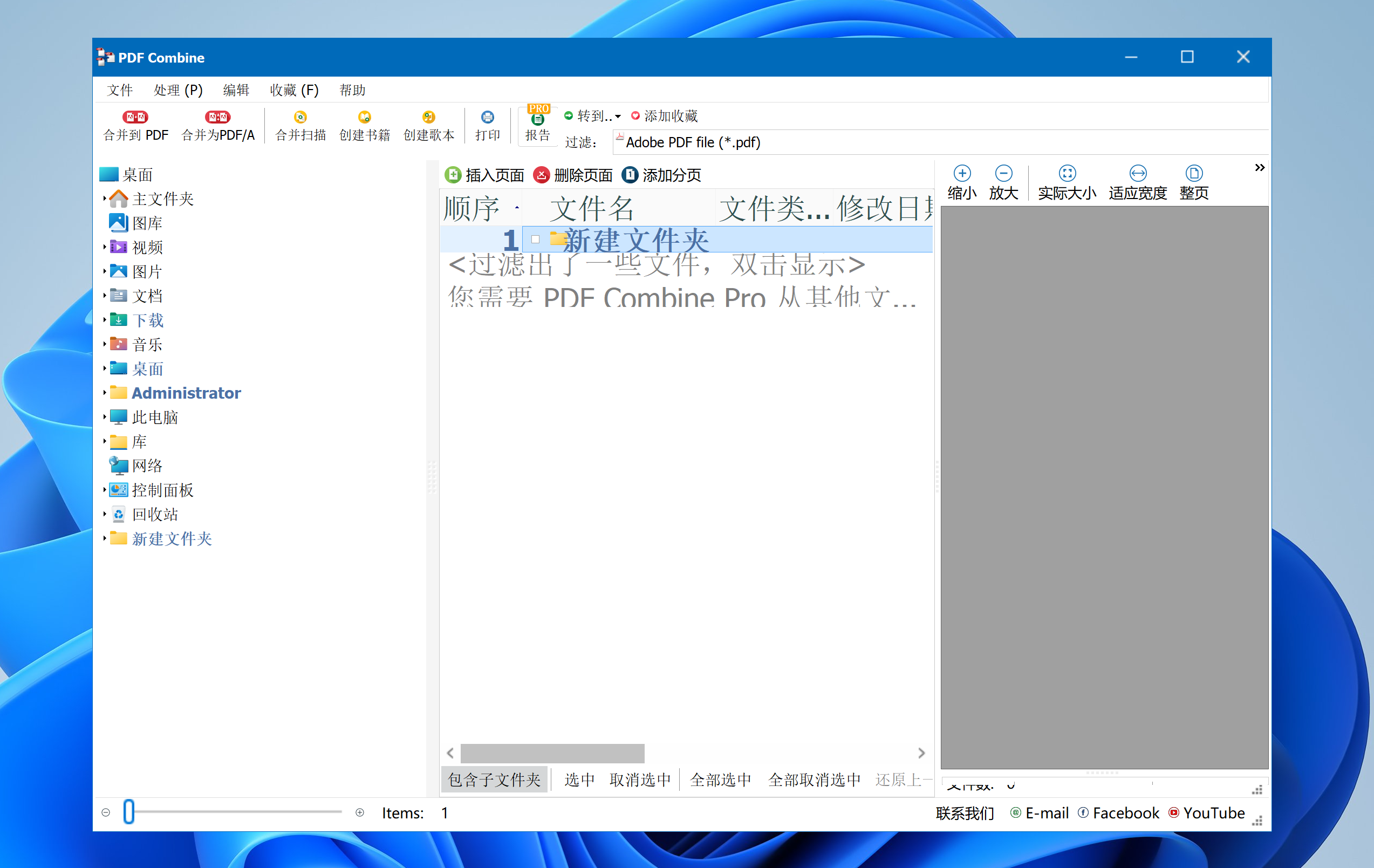Open the File (文件) menu
The image size is (1374, 868).
tap(120, 90)
